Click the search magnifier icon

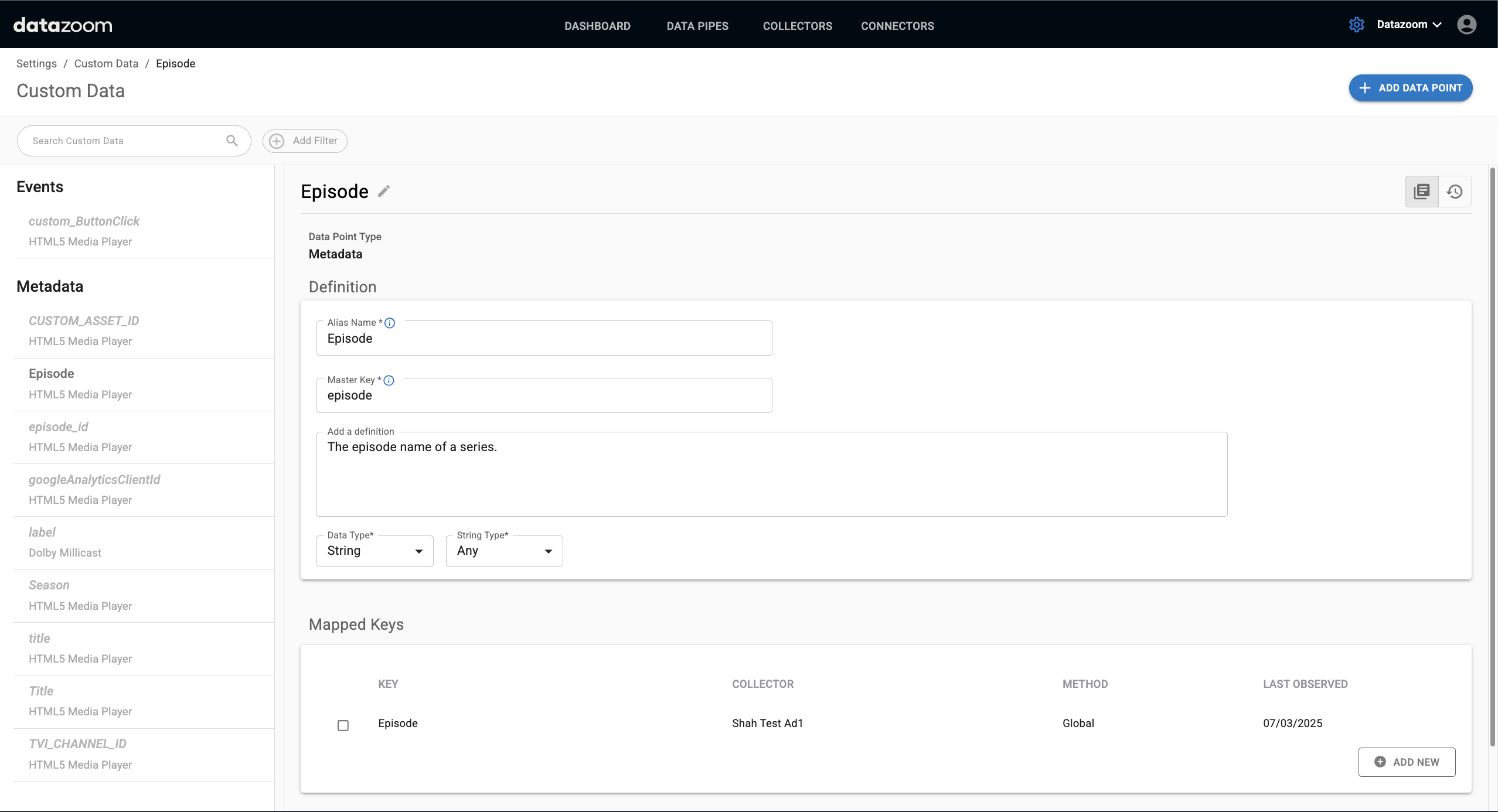coord(232,141)
